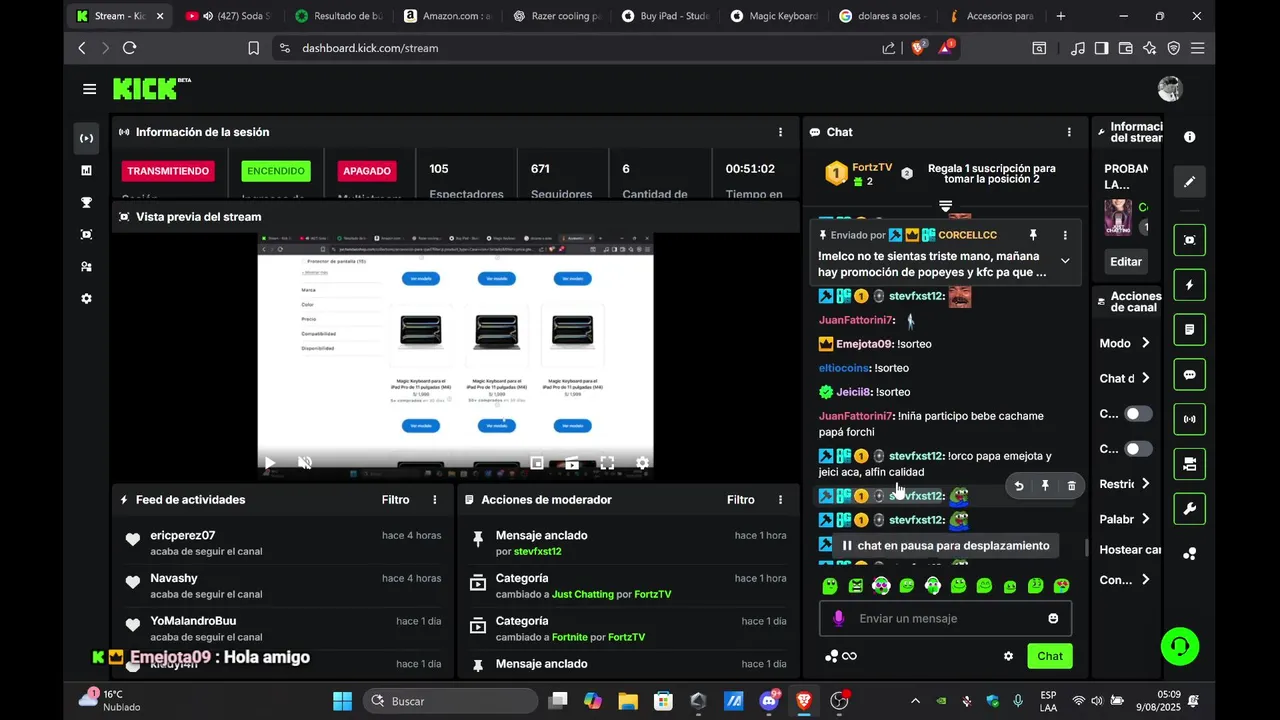
Task: Open the Just Chatting category link
Action: [x=583, y=594]
